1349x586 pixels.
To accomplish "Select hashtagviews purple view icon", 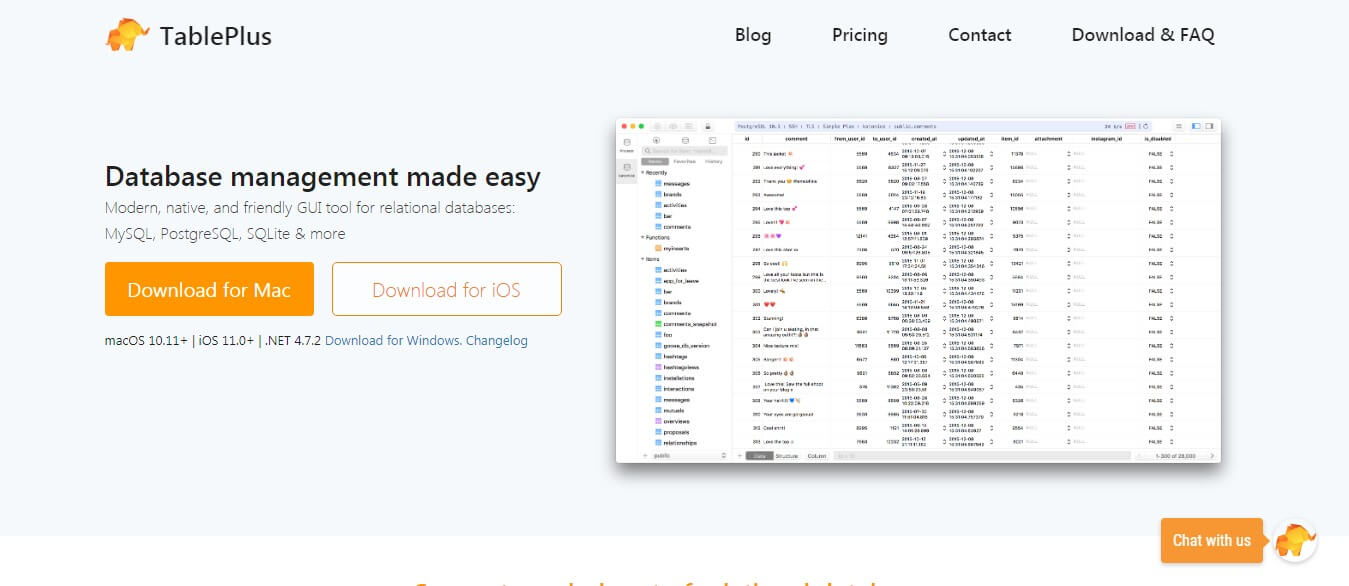I will click(x=658, y=367).
